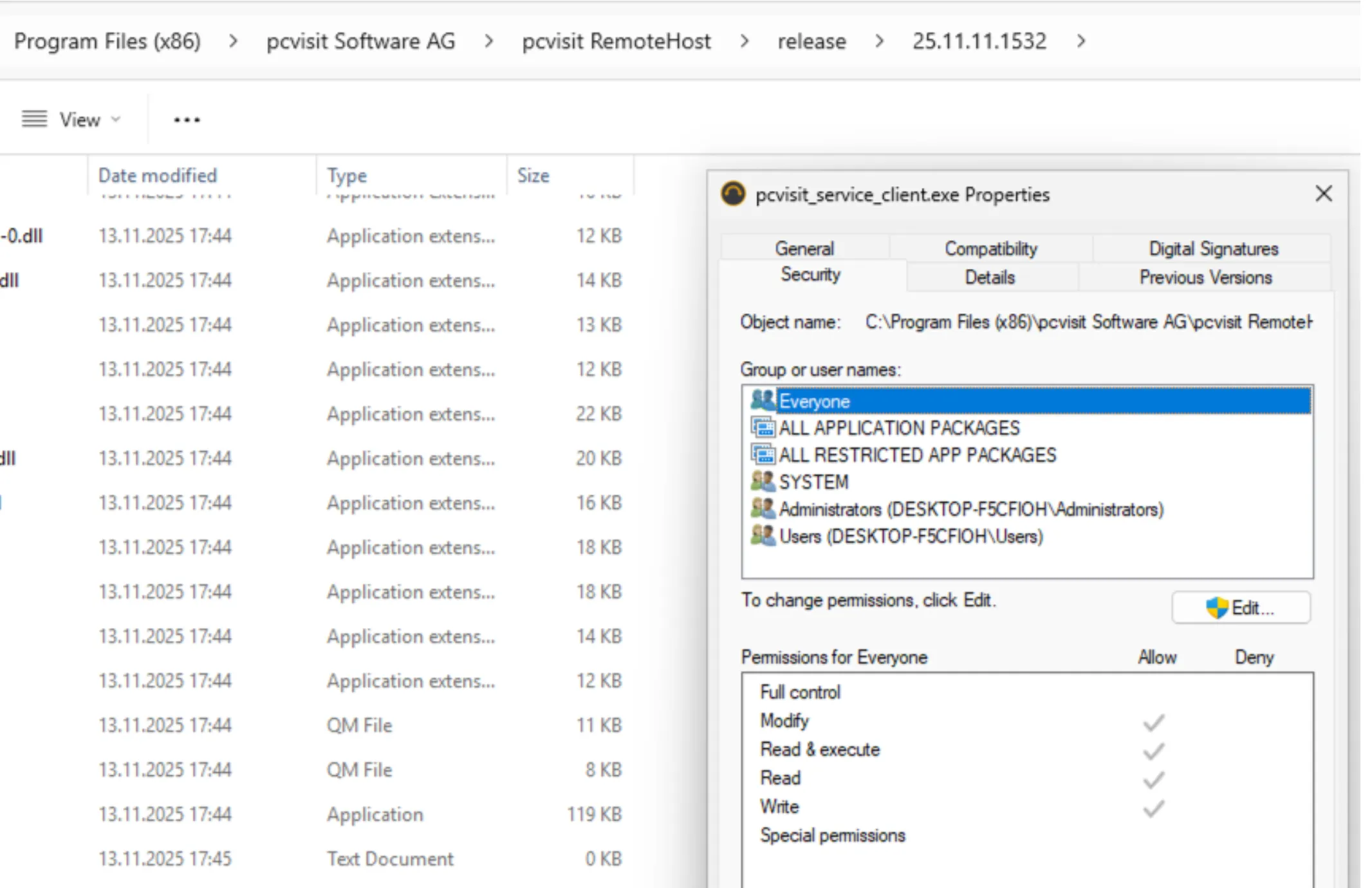The image size is (1372, 888).
Task: Click the Everyone group icon
Action: pyautogui.click(x=763, y=400)
